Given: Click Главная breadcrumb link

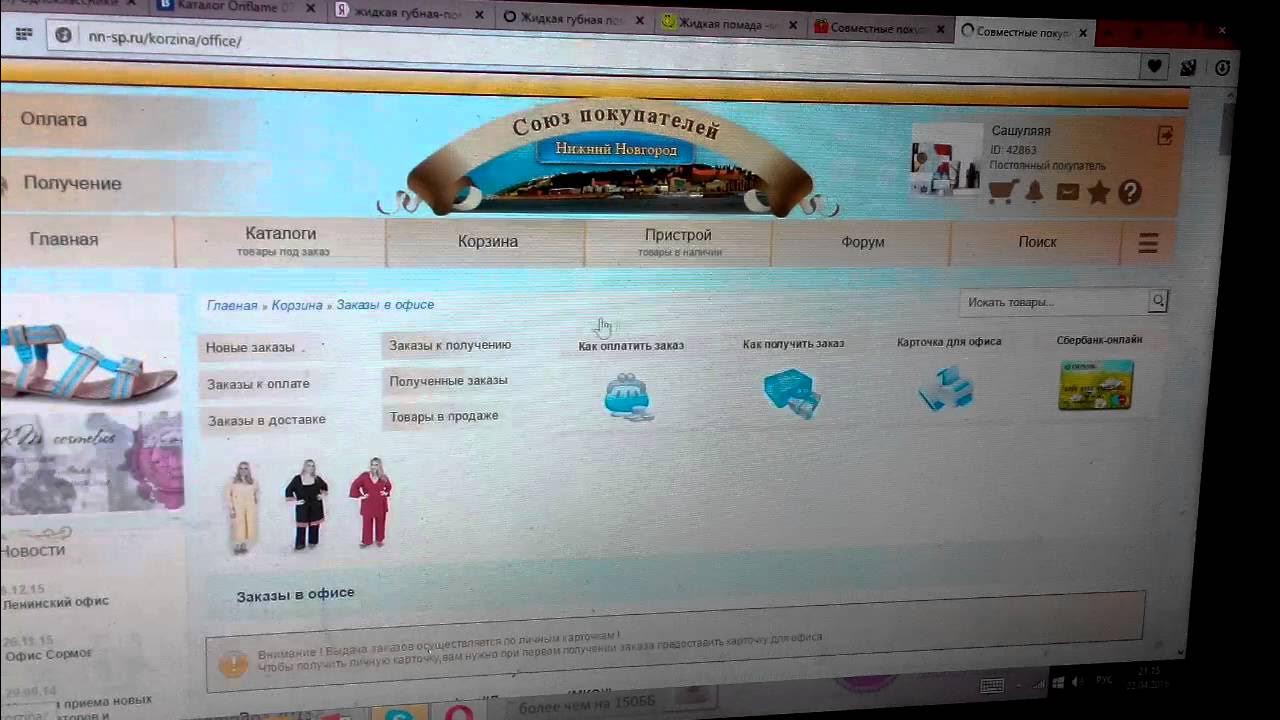Looking at the screenshot, I should [x=232, y=305].
